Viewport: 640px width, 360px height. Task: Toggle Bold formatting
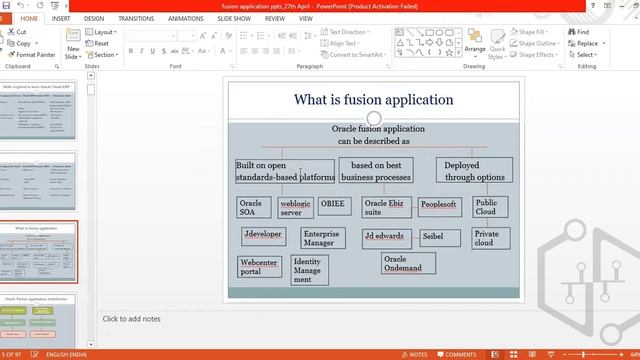[x=131, y=51]
